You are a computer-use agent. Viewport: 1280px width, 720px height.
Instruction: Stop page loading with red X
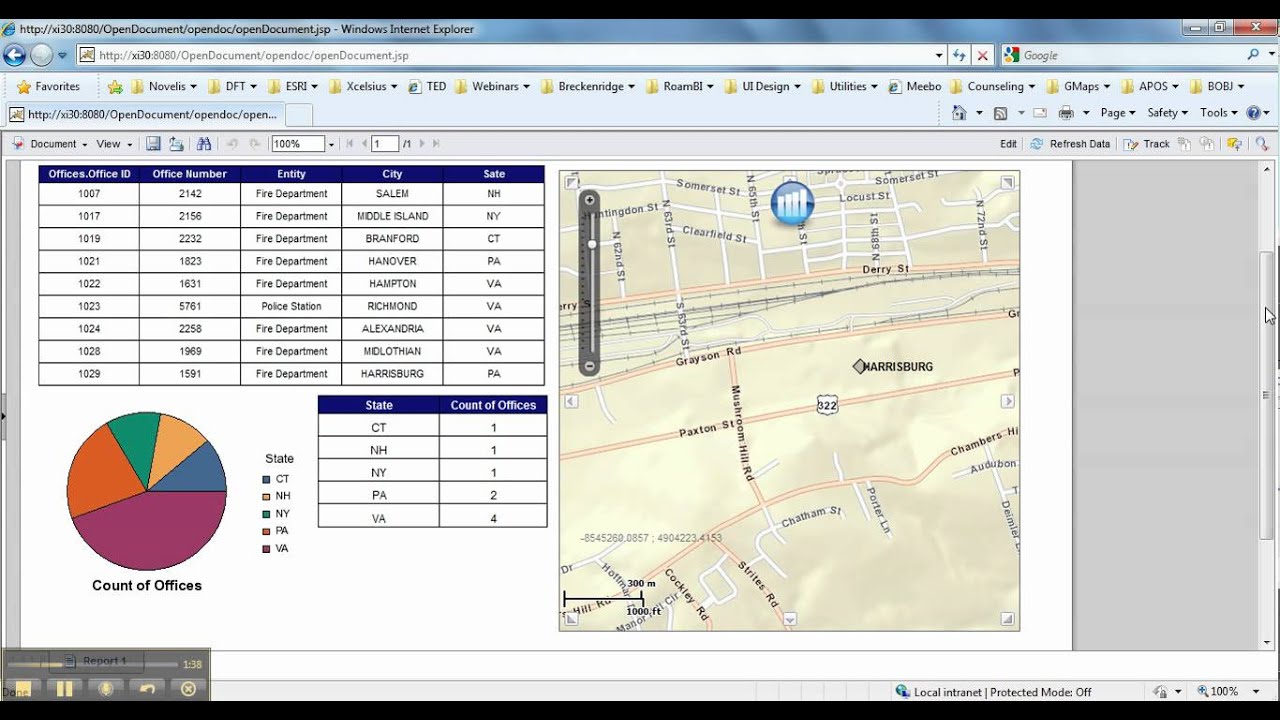[x=982, y=56]
